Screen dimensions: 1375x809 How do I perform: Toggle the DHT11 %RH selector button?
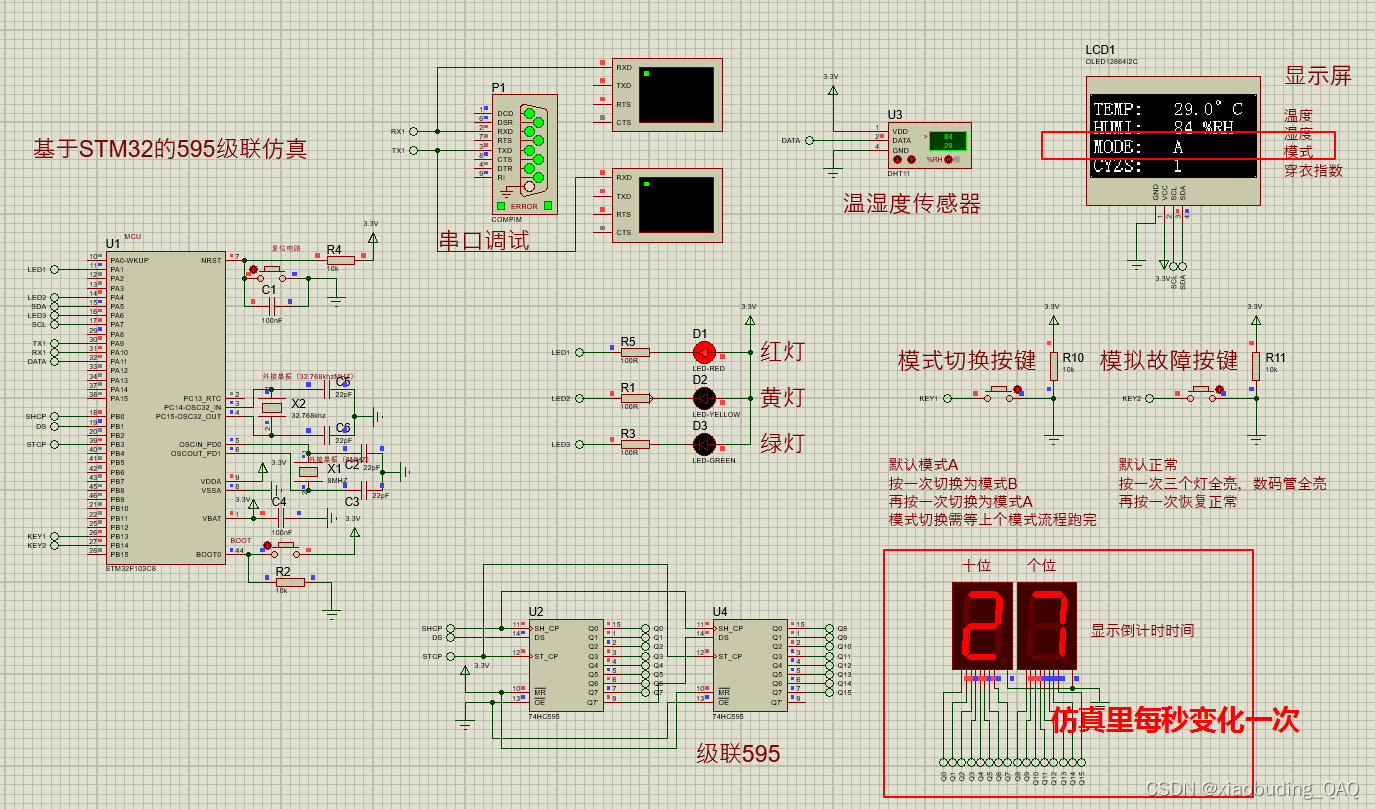pyautogui.click(x=949, y=159)
